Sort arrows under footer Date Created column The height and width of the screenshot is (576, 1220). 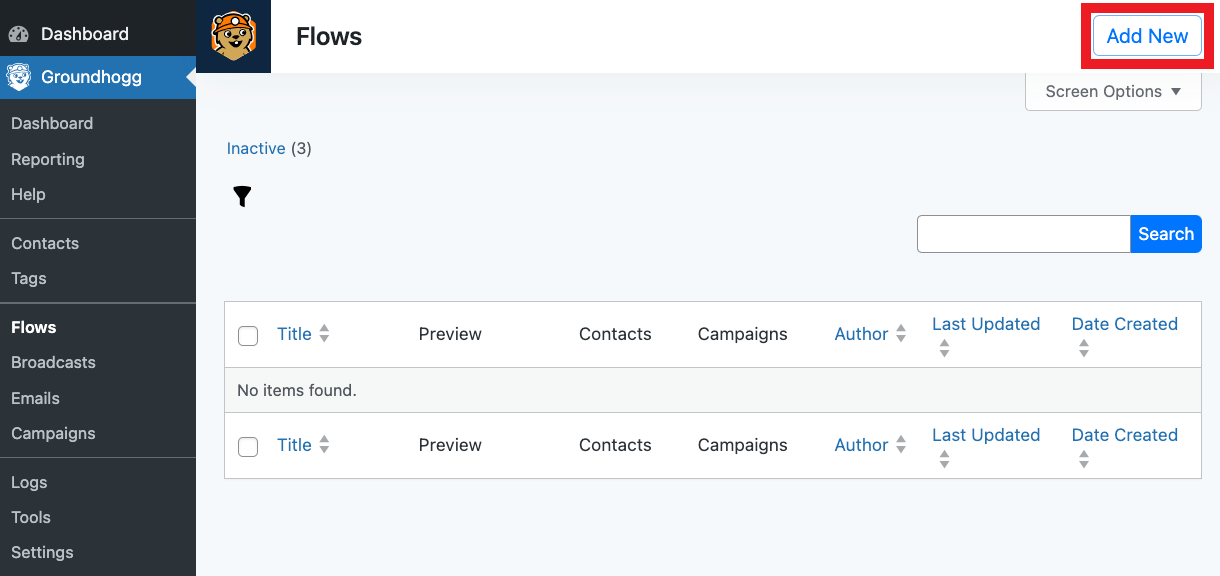click(1084, 459)
